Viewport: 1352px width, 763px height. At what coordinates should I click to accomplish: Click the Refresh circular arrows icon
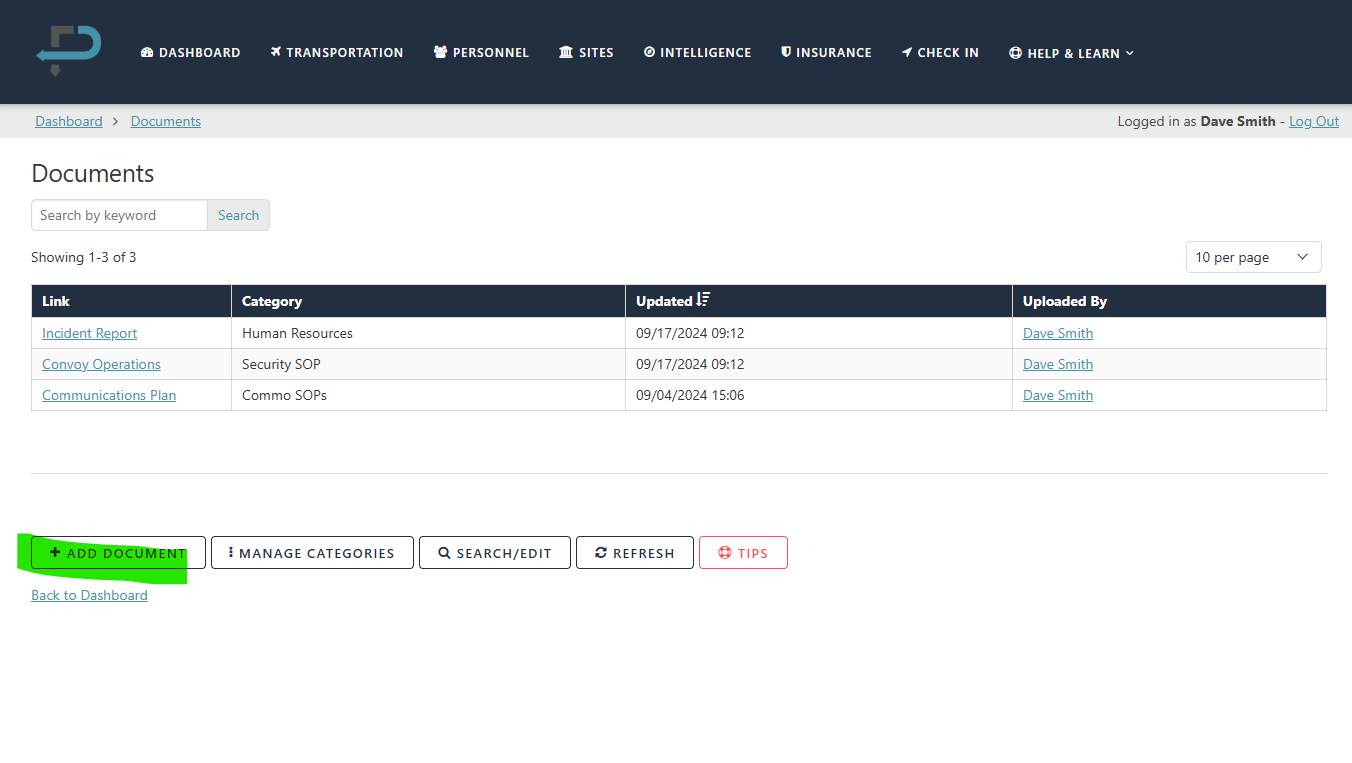tap(601, 552)
